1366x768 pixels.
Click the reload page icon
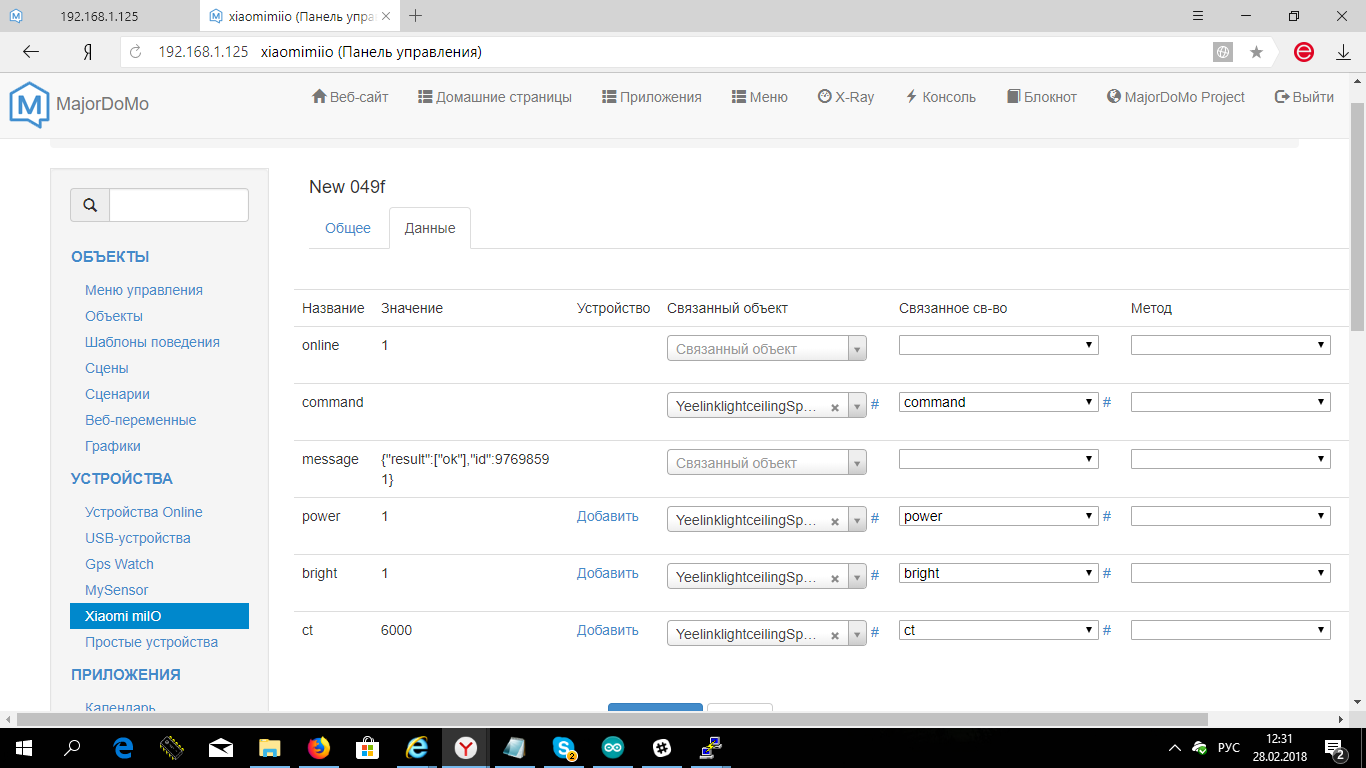pyautogui.click(x=136, y=52)
